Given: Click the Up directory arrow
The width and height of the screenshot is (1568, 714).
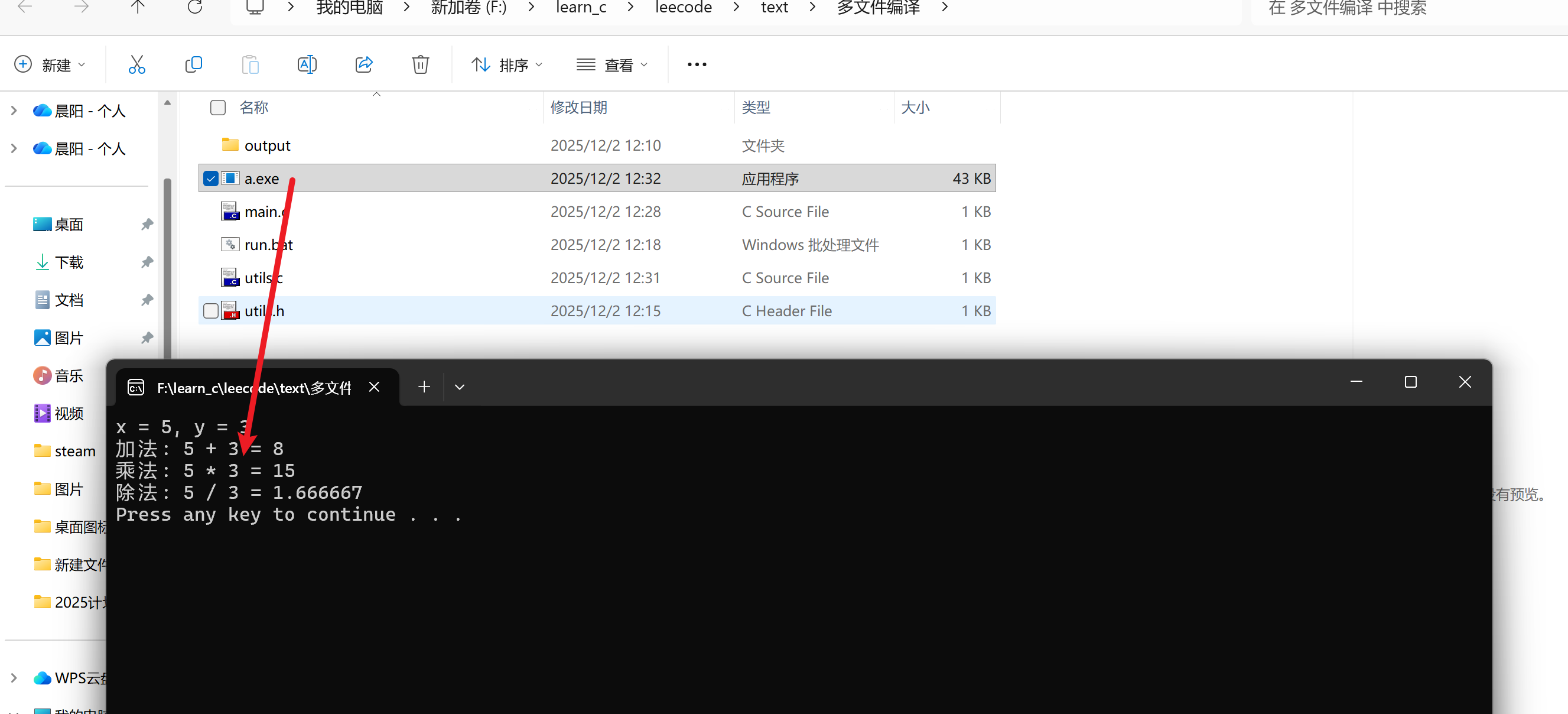Looking at the screenshot, I should click(x=138, y=7).
